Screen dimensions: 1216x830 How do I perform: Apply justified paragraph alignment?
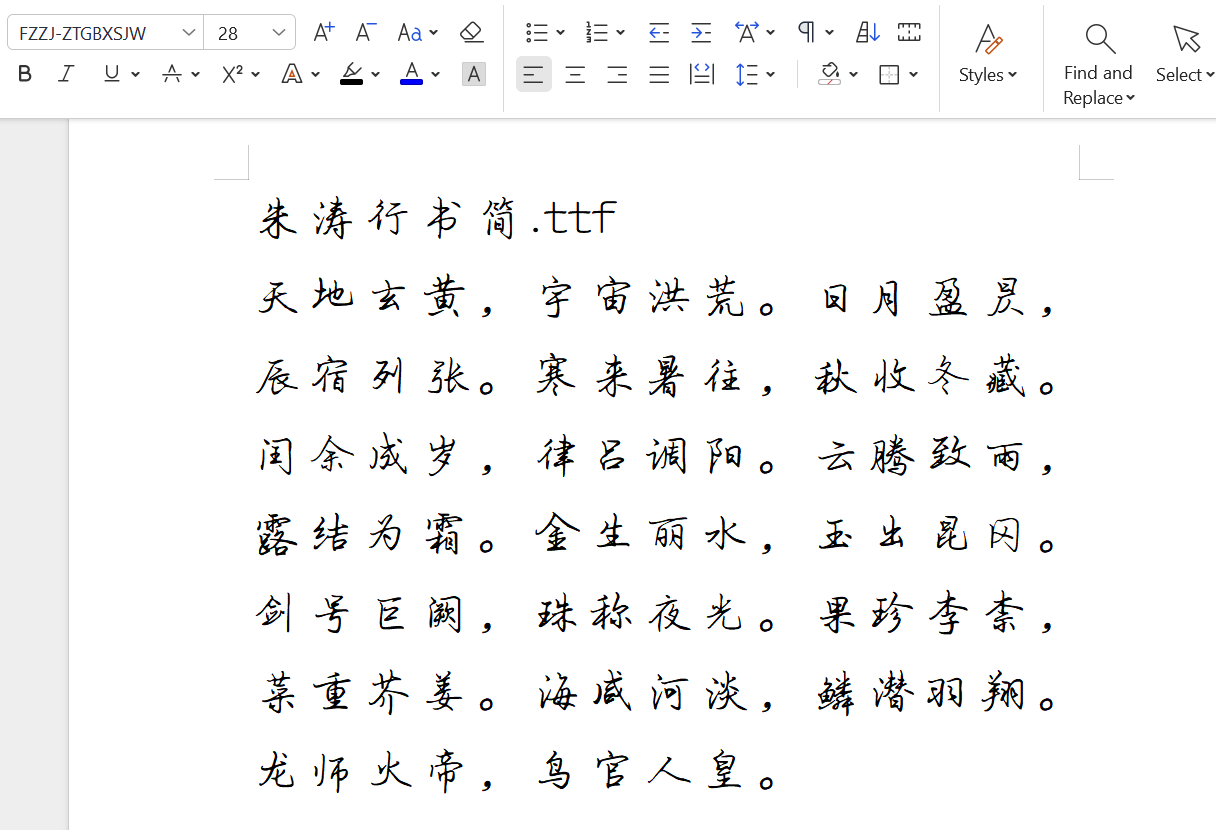659,74
